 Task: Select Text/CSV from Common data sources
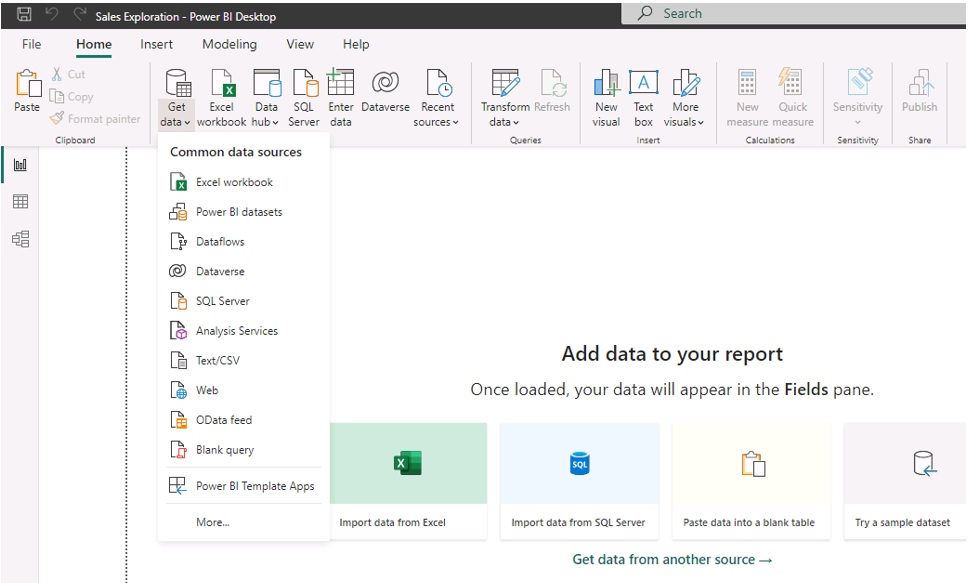216,360
